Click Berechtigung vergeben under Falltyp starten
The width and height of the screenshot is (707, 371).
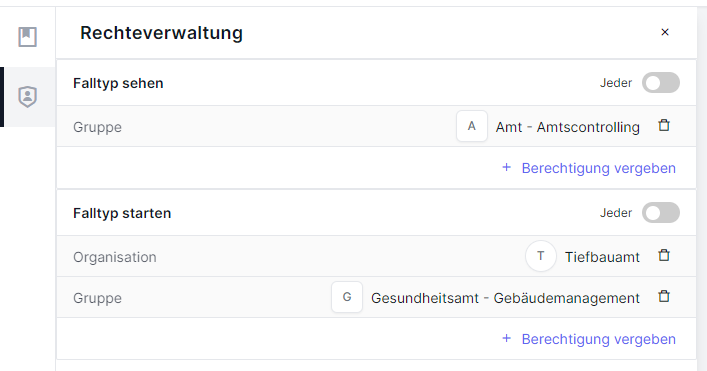[598, 339]
